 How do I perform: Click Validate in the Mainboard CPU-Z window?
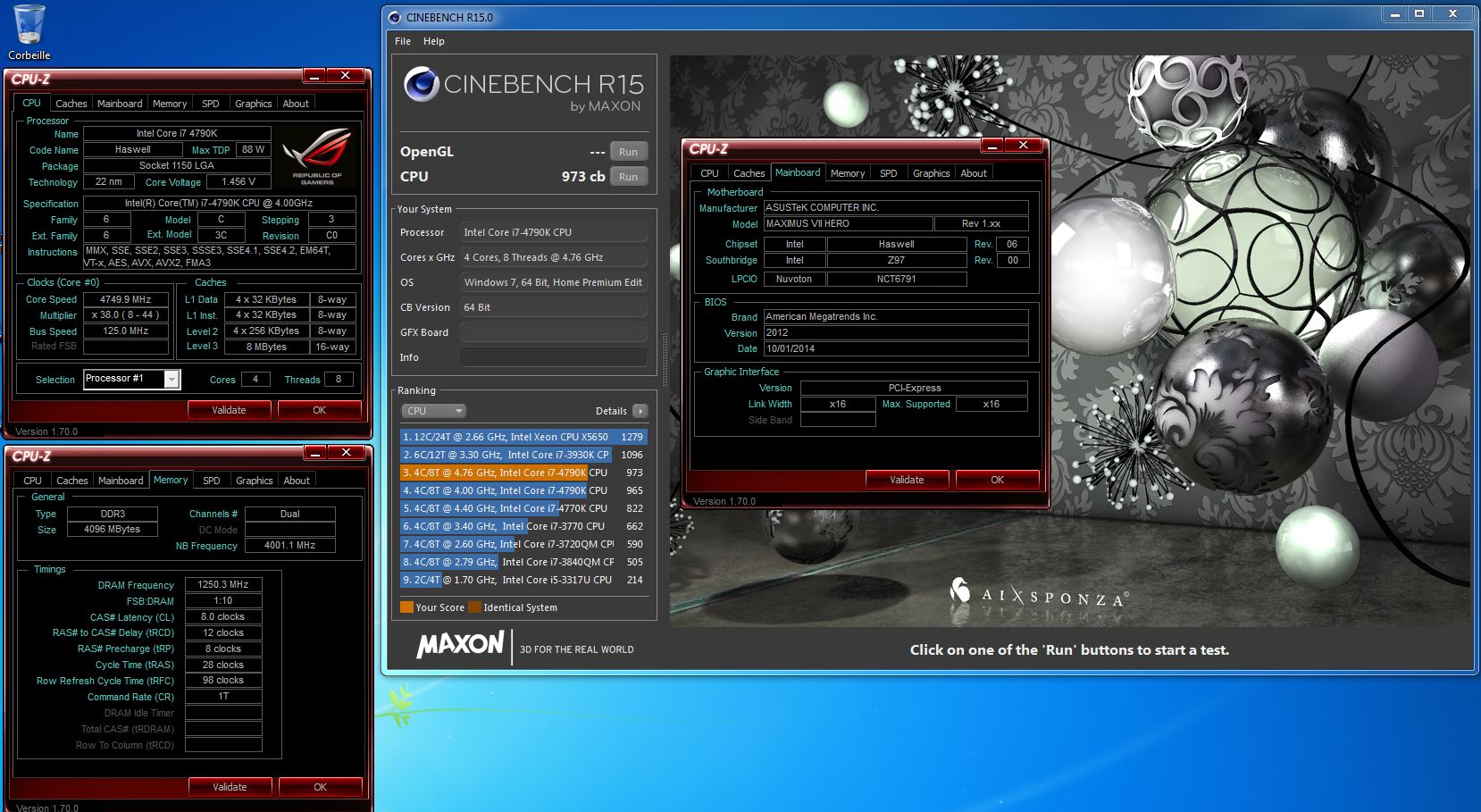tap(908, 480)
